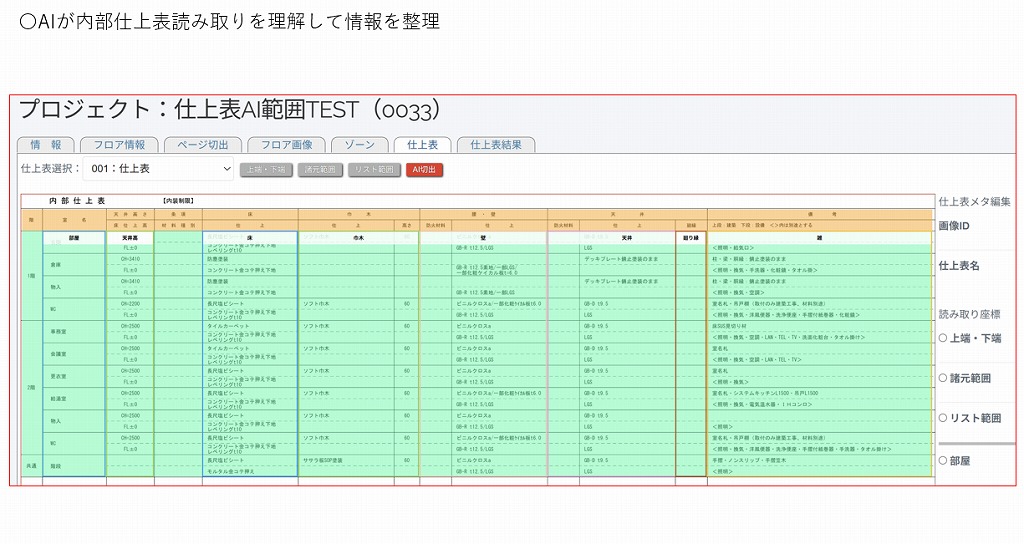Select the 天井 column overlay label
1024x544 pixels.
(626, 238)
